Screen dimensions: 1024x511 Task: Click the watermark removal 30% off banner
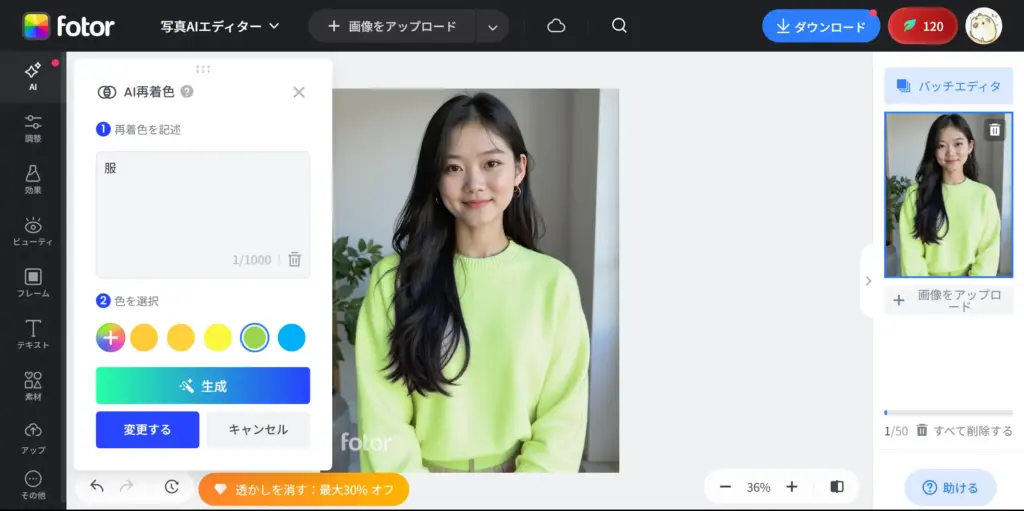304,489
